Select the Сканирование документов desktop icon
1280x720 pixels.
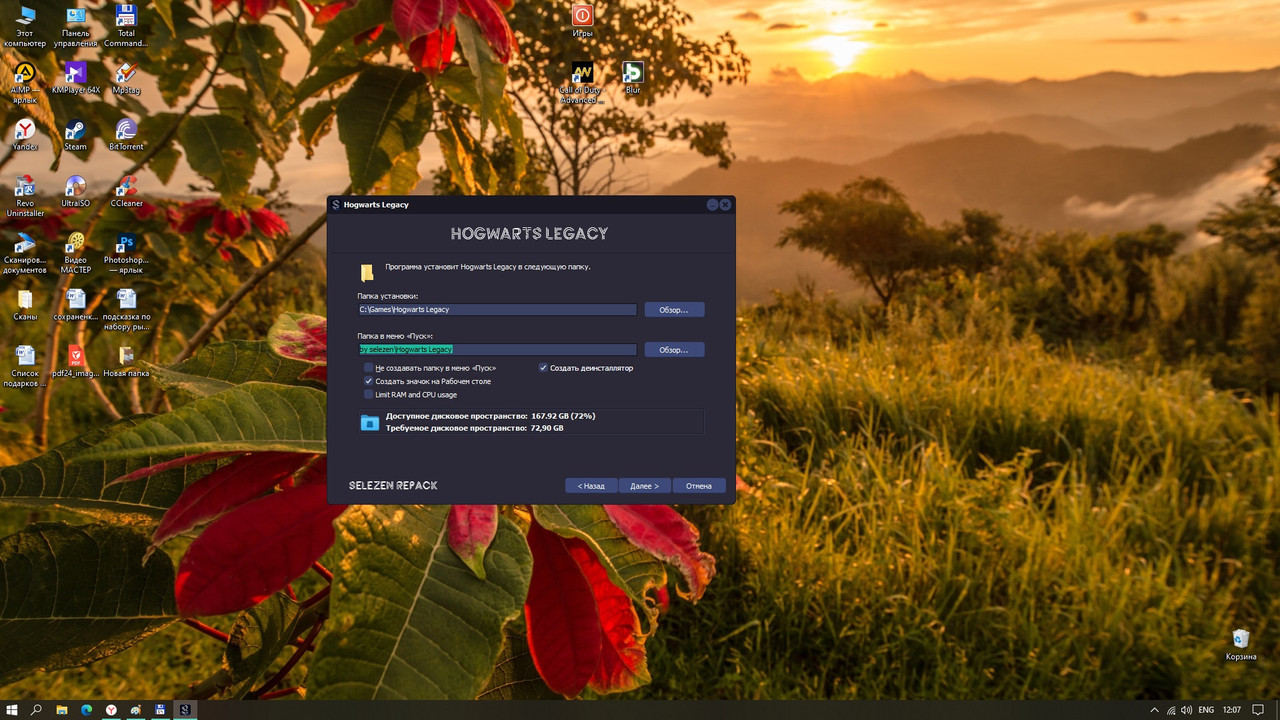tap(25, 253)
